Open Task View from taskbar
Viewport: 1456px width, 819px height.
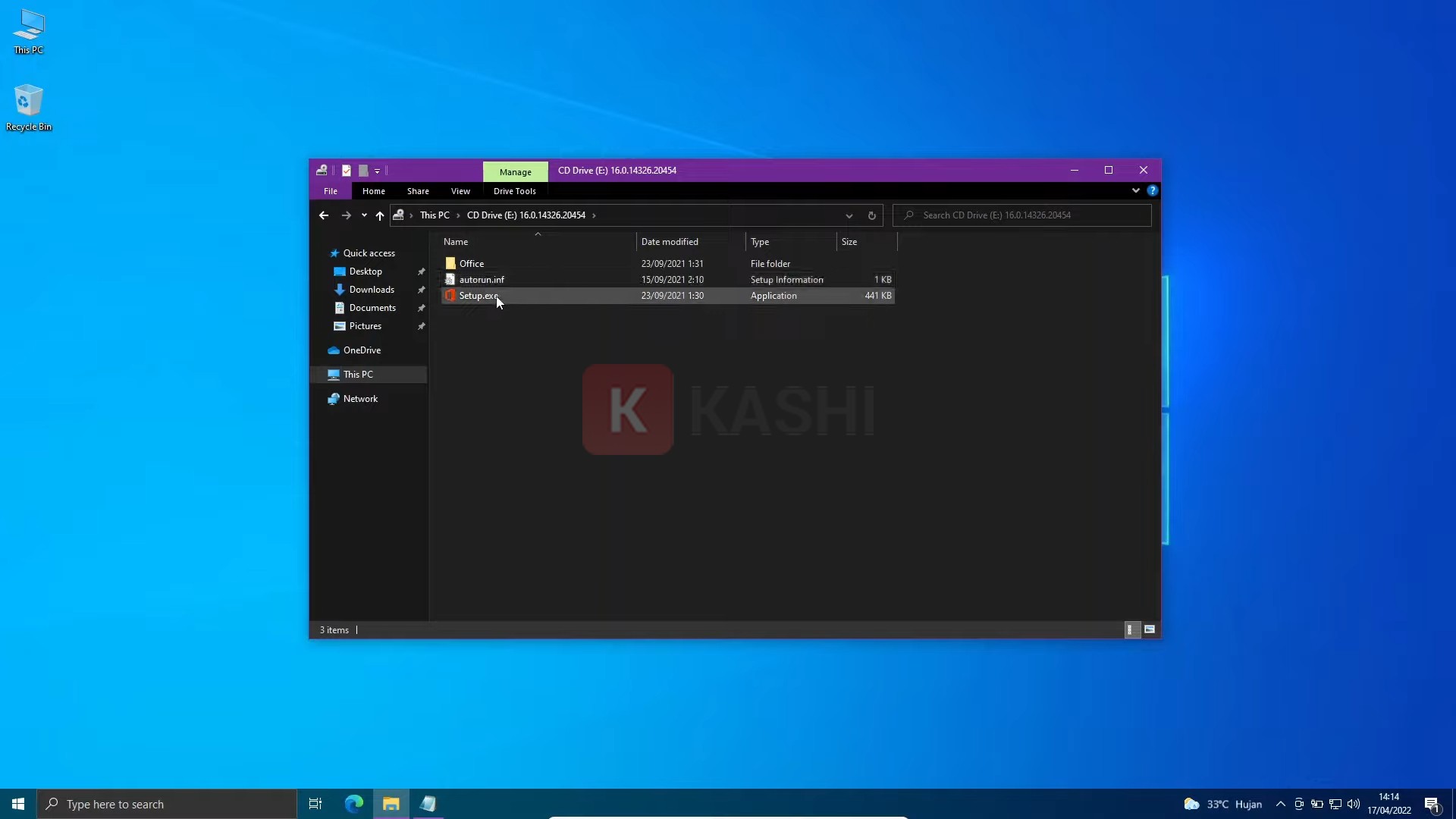[x=315, y=804]
